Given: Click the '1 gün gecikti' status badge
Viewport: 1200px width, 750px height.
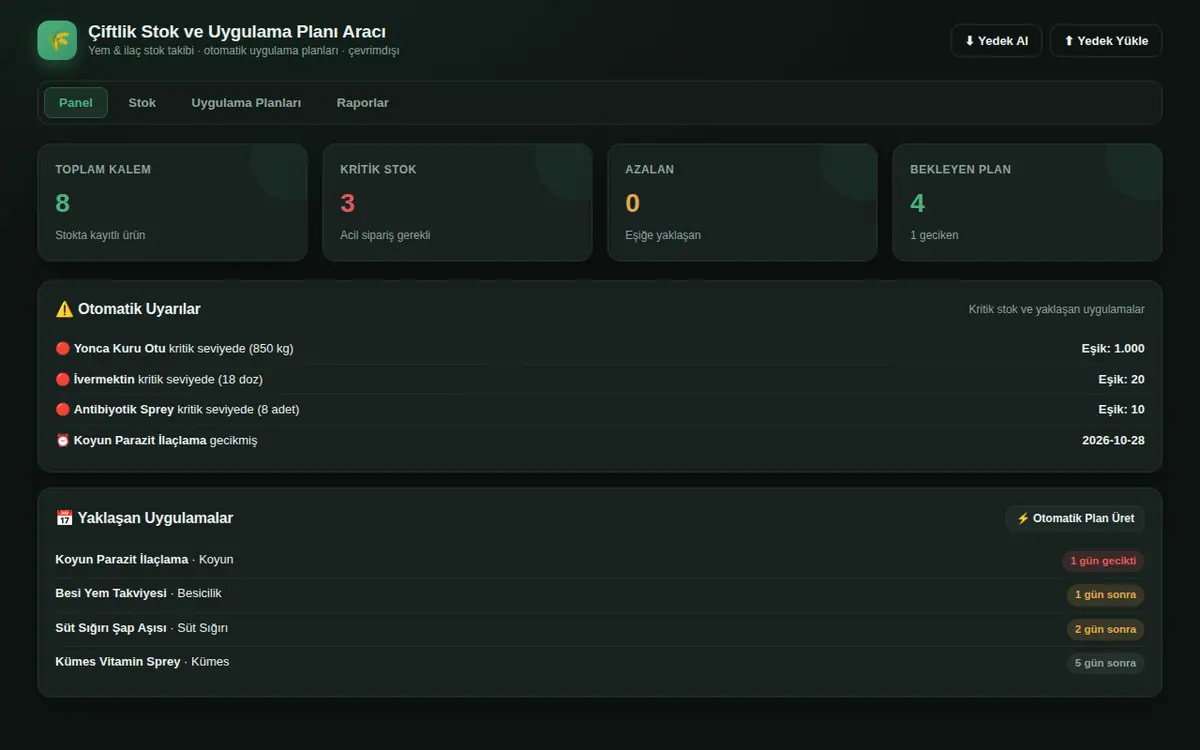Looking at the screenshot, I should point(1103,561).
